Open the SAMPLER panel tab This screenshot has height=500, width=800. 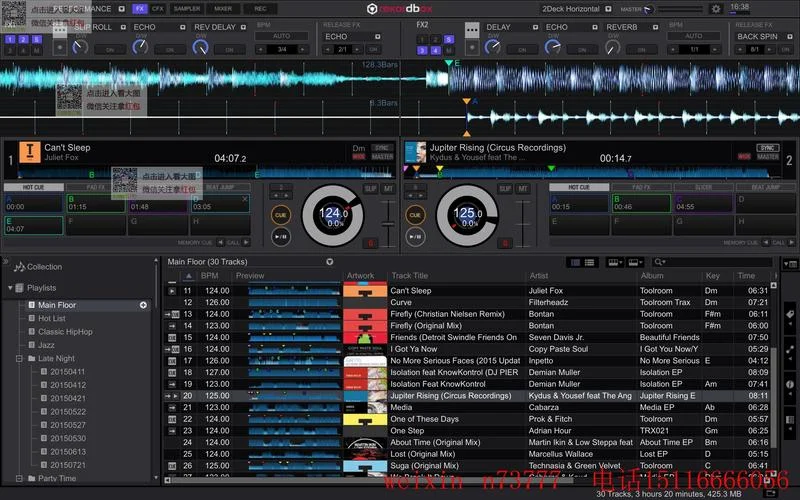187,9
